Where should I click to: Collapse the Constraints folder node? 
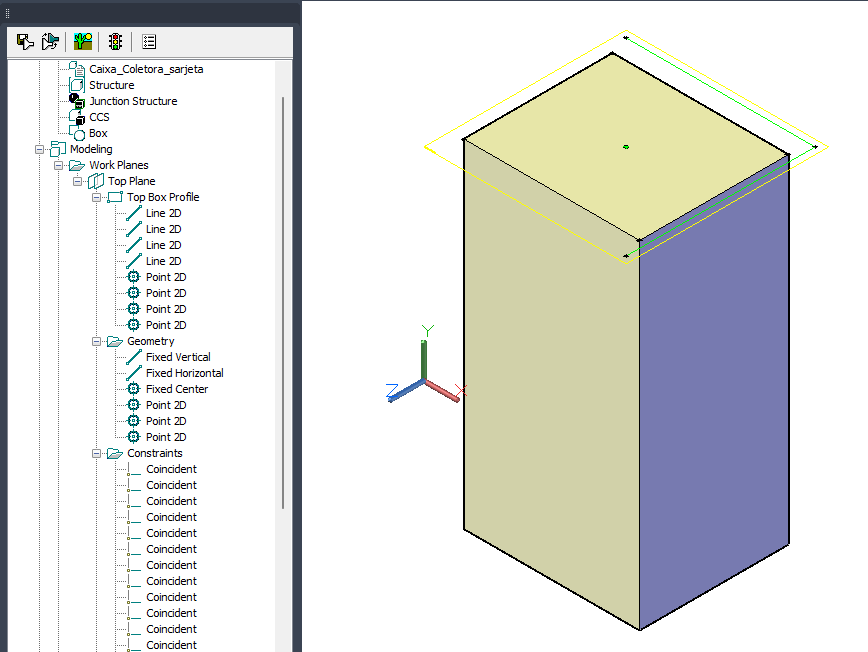tap(96, 453)
